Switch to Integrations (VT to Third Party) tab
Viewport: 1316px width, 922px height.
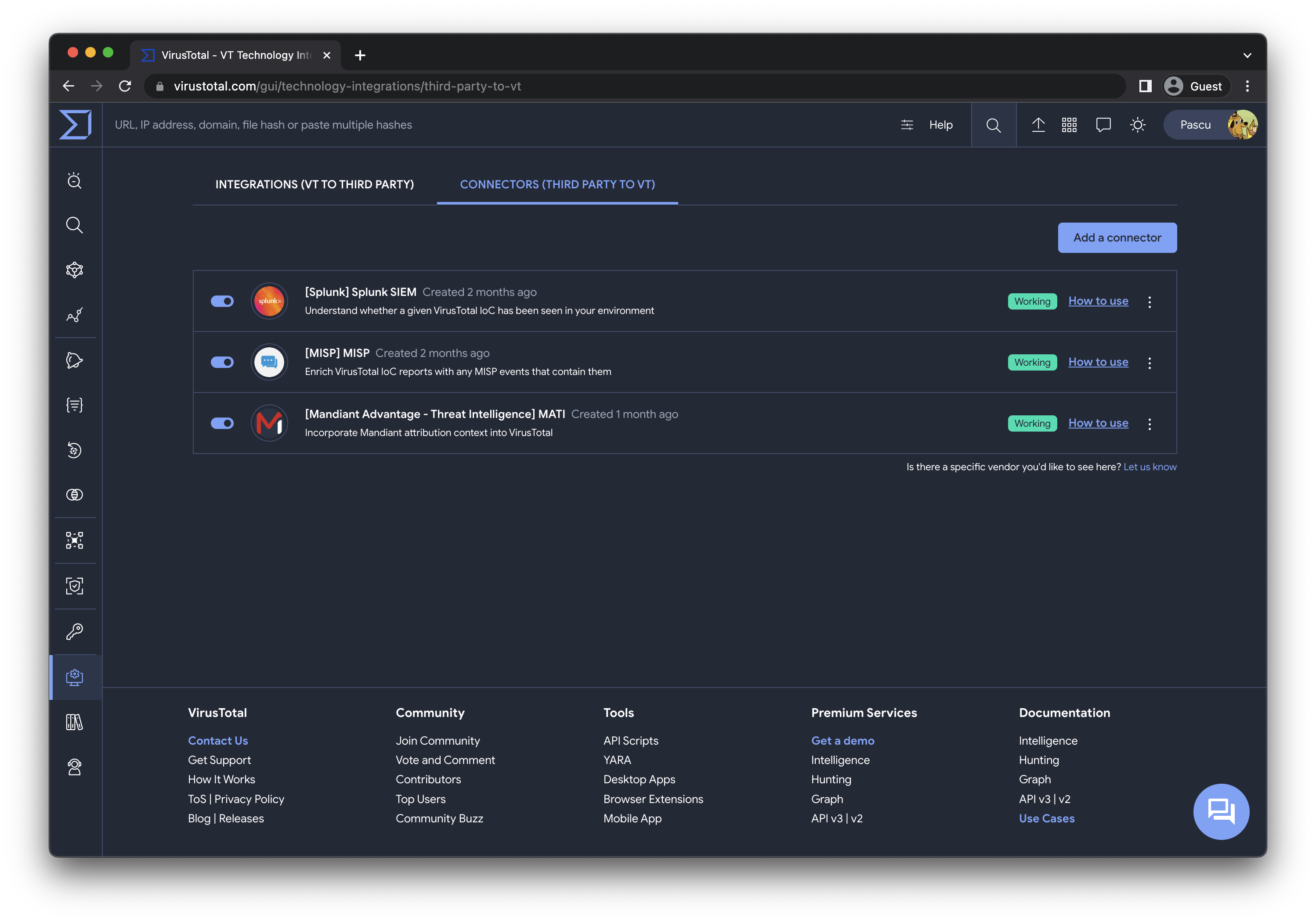click(314, 184)
